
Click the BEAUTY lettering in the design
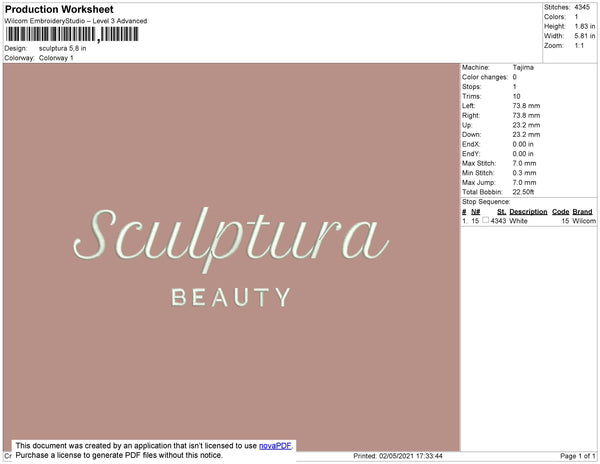click(231, 297)
